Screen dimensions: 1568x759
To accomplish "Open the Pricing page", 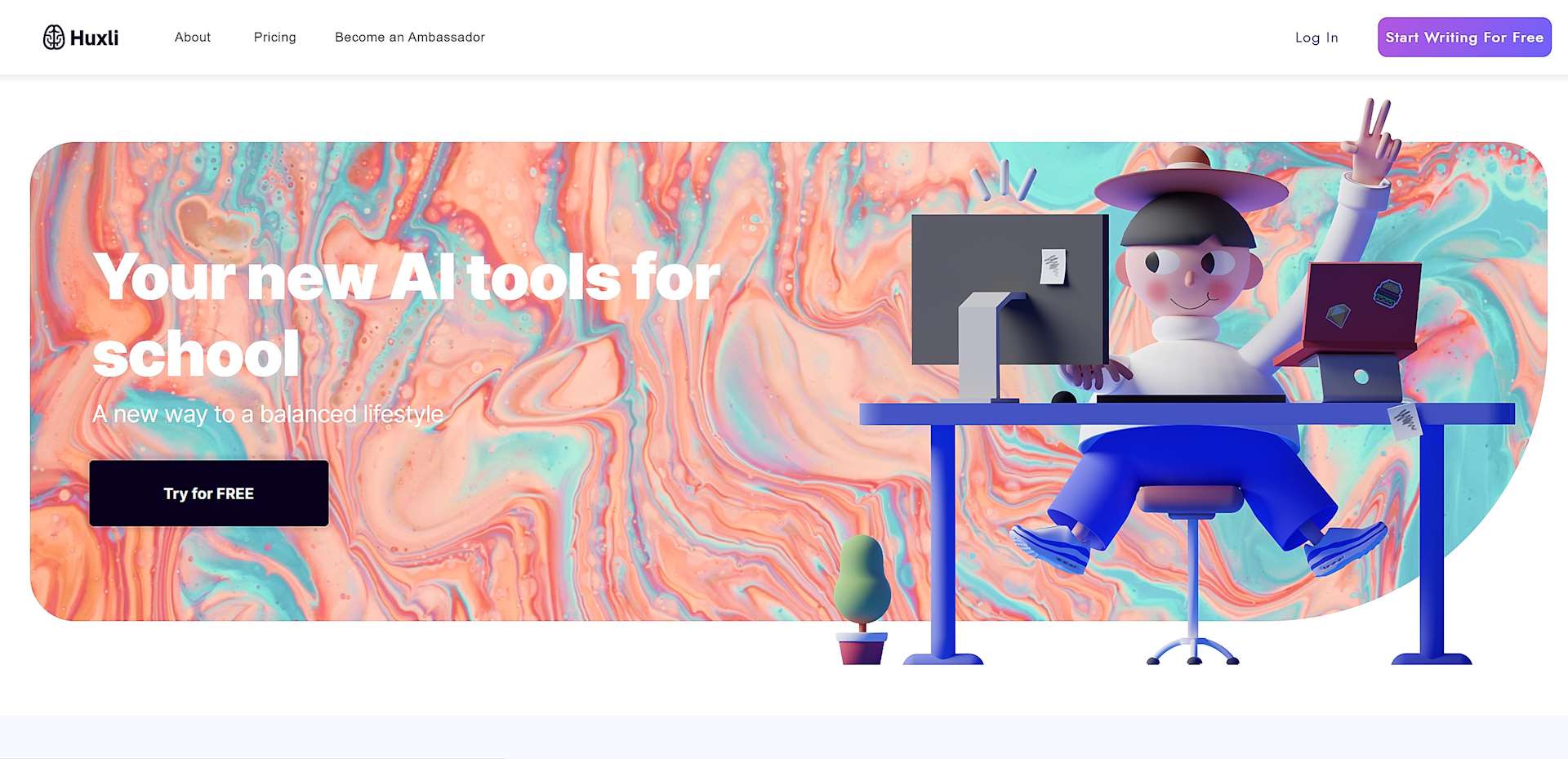I will [274, 37].
